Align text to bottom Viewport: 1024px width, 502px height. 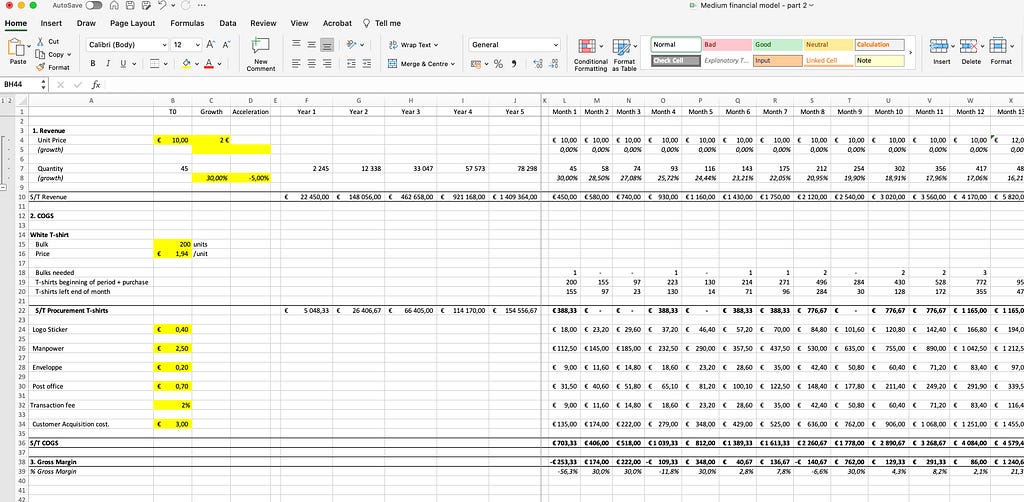(x=327, y=44)
